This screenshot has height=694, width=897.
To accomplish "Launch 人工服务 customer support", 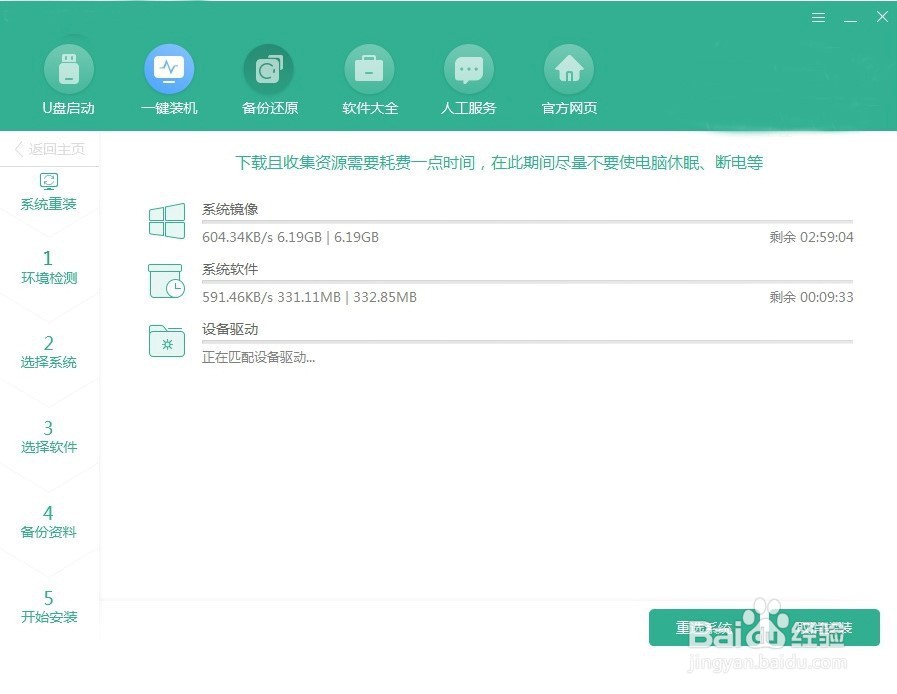I will coord(469,67).
